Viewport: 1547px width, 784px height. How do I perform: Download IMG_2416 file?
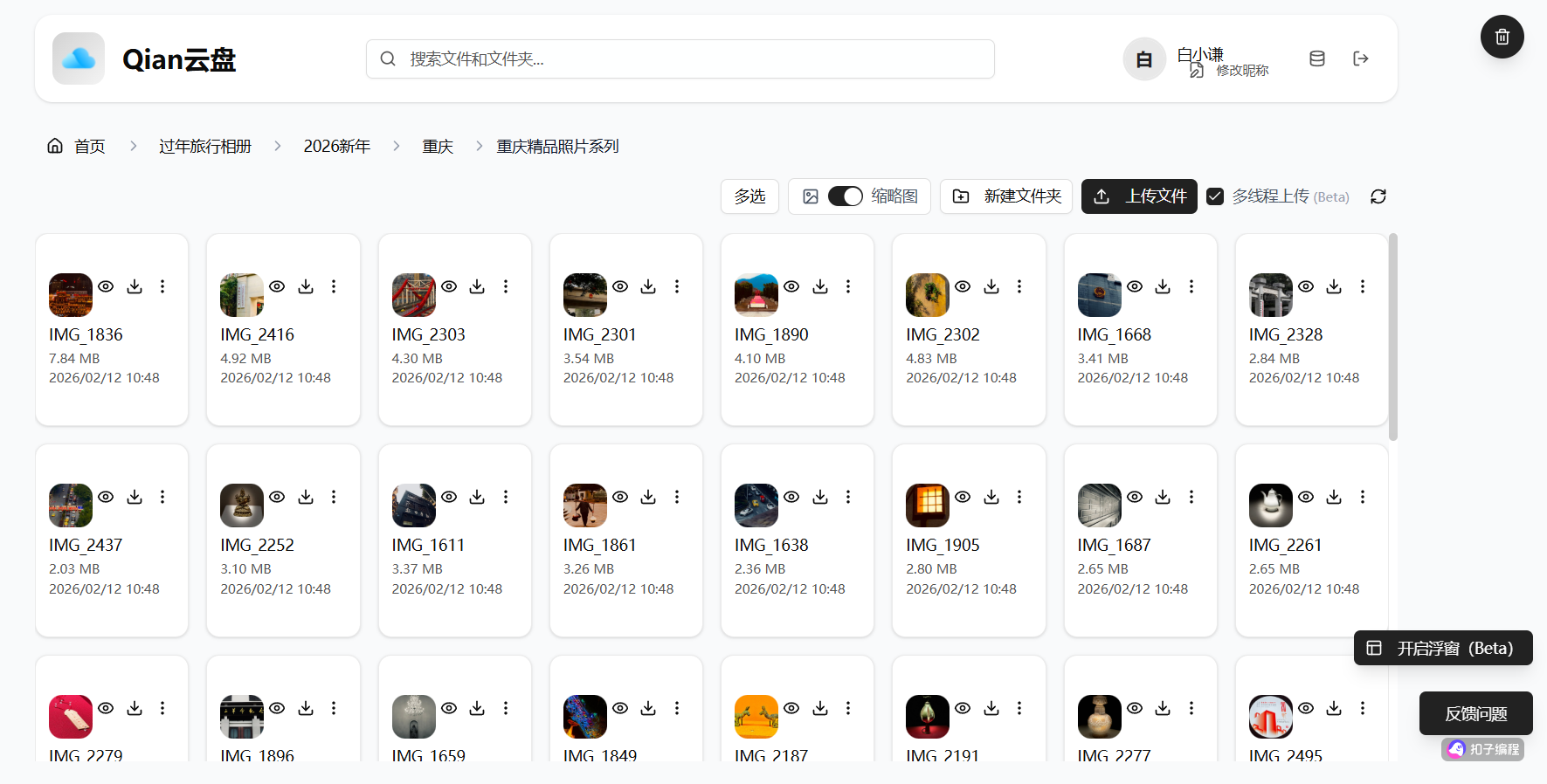306,286
